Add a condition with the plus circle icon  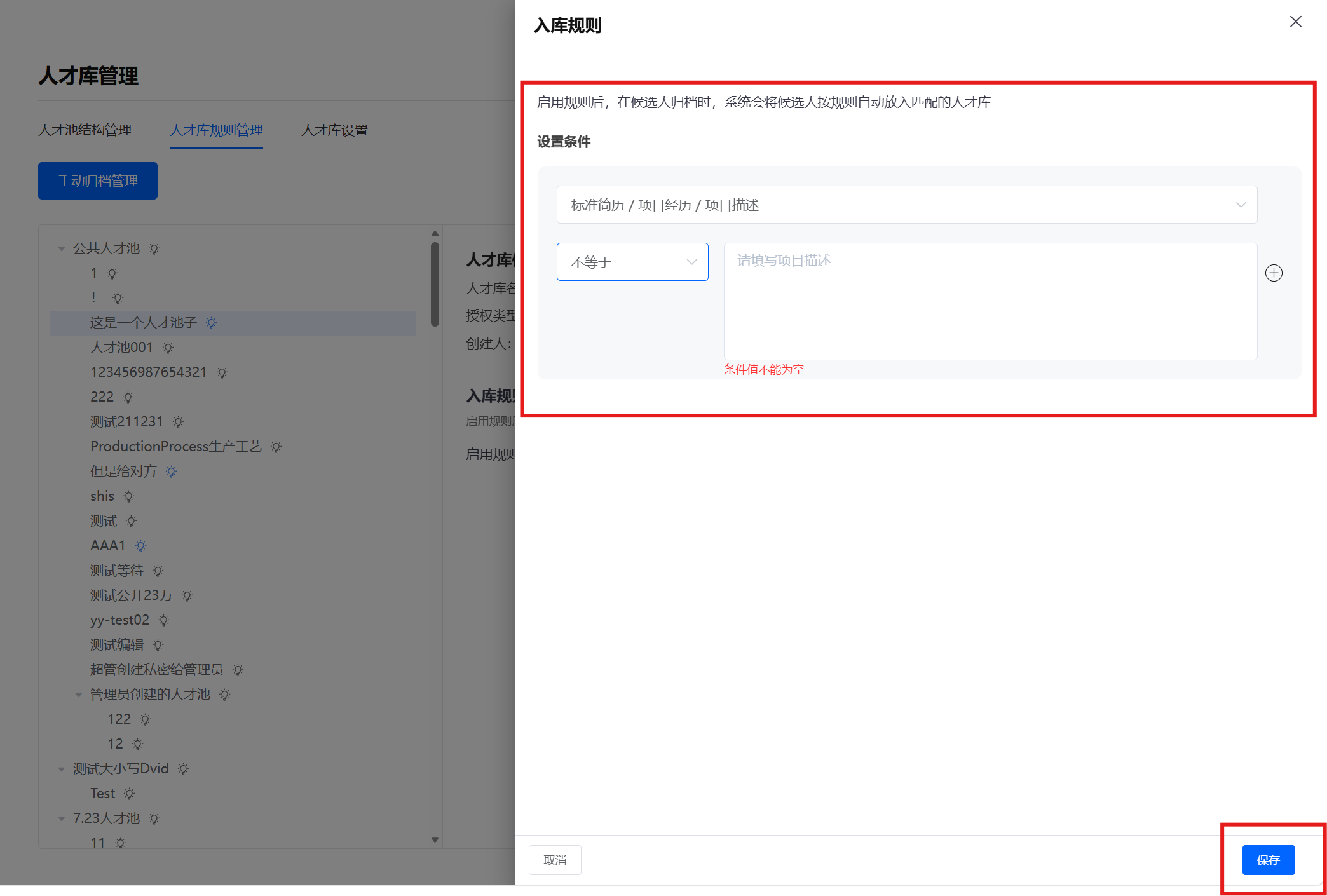point(1274,273)
